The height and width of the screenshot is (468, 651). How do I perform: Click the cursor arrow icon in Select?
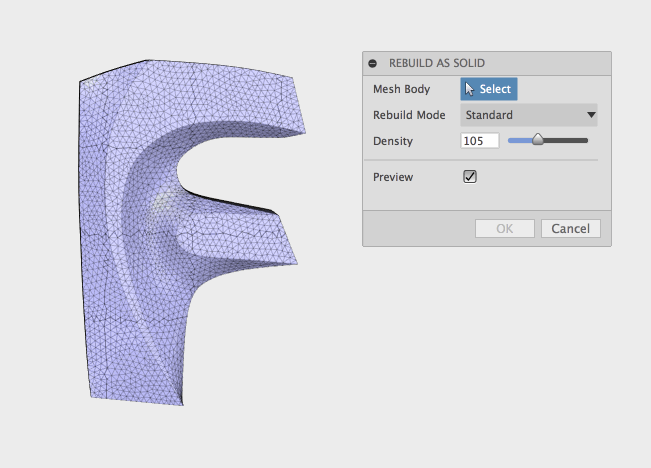[470, 89]
